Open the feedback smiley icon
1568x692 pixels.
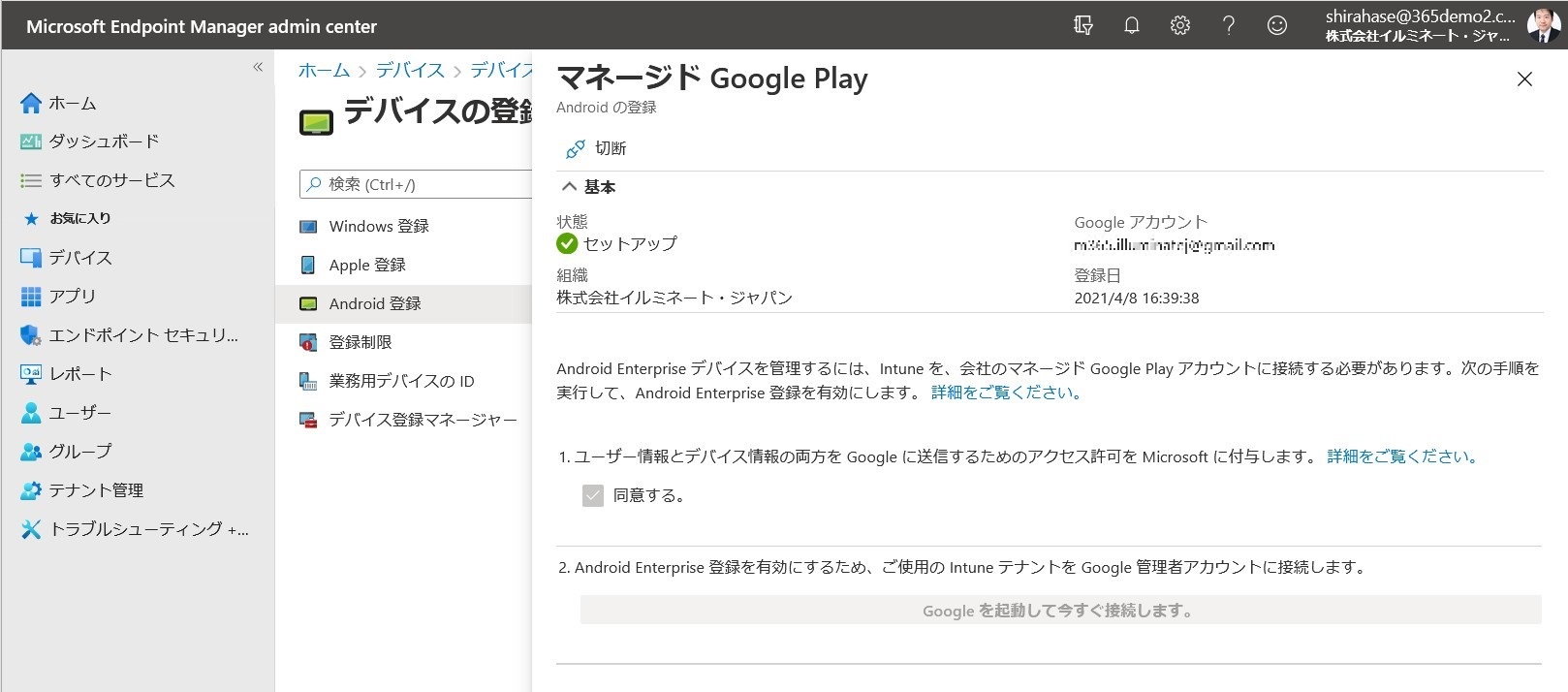[x=1277, y=25]
